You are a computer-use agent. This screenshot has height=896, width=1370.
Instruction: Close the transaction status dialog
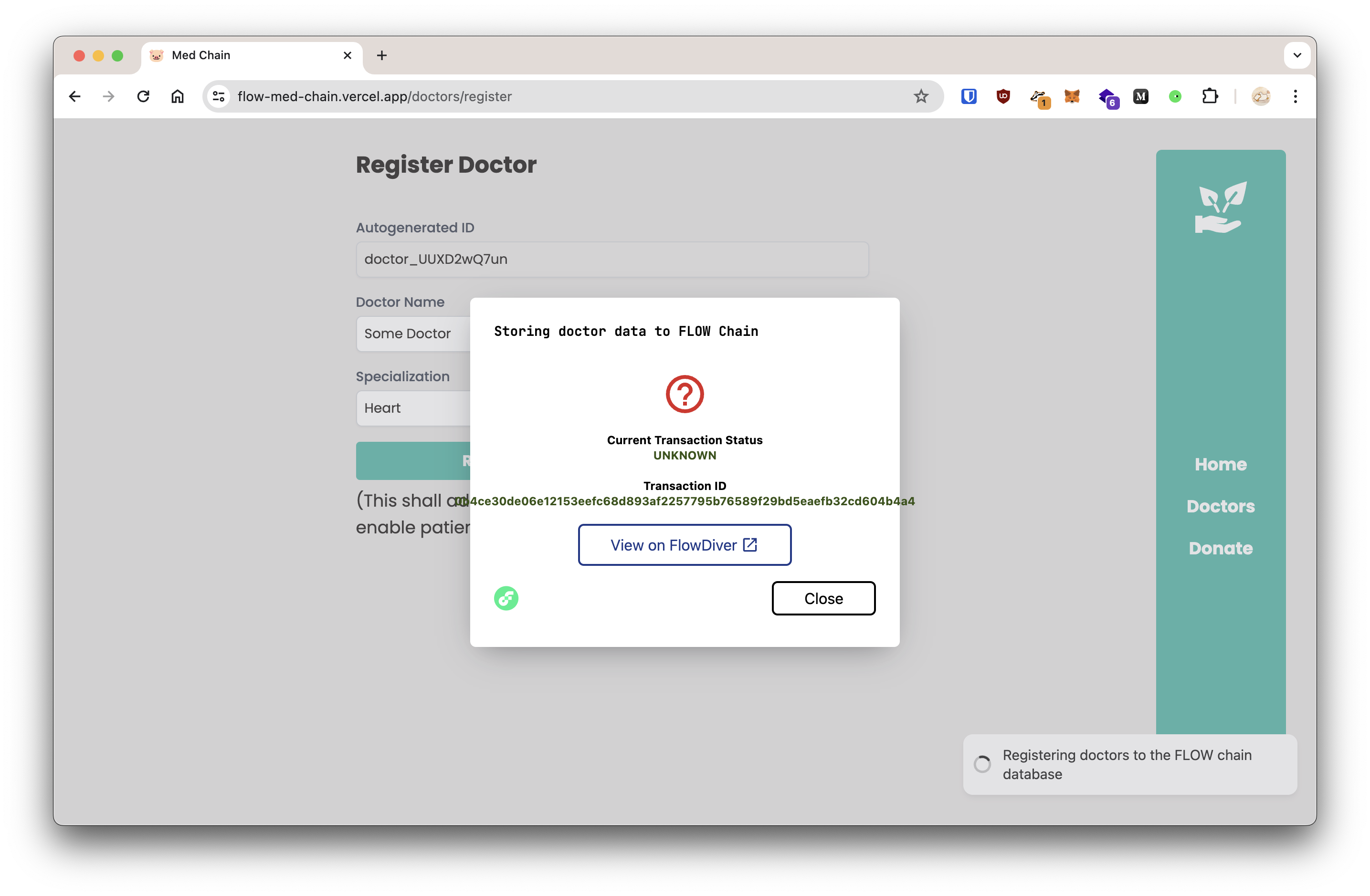[x=823, y=598]
